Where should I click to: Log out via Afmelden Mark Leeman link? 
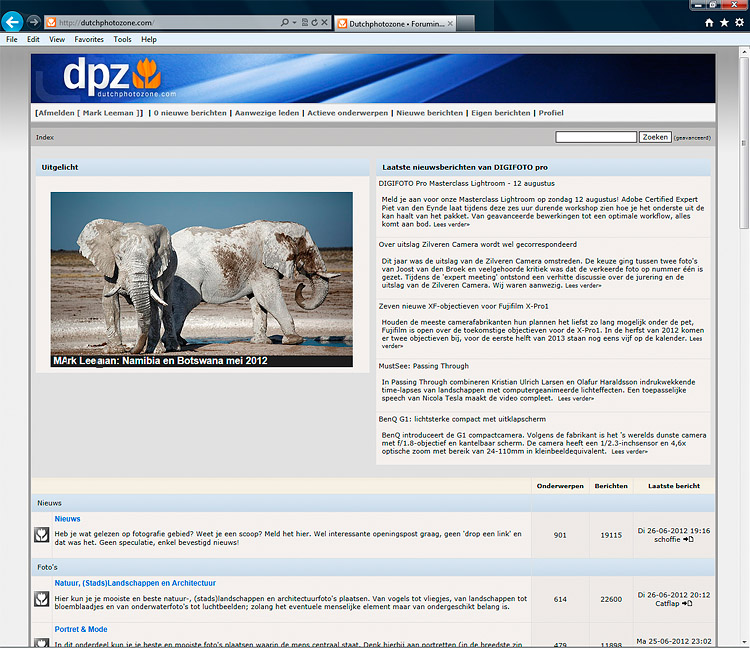pyautogui.click(x=89, y=113)
